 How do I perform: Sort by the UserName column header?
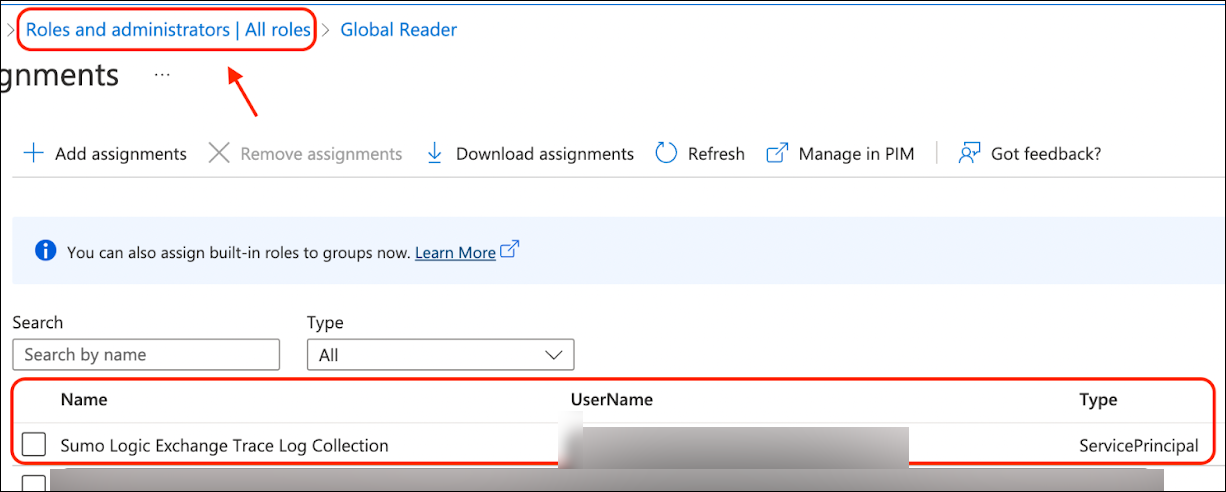611,400
